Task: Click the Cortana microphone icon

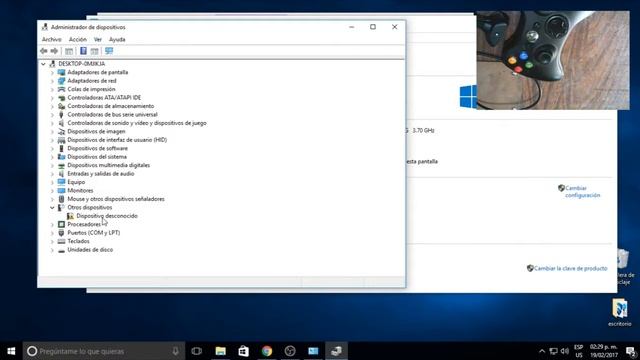Action: coord(176,351)
